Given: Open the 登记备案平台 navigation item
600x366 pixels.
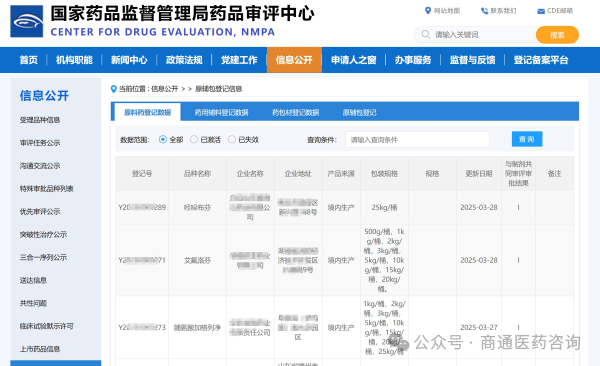Looking at the screenshot, I should click(x=541, y=60).
